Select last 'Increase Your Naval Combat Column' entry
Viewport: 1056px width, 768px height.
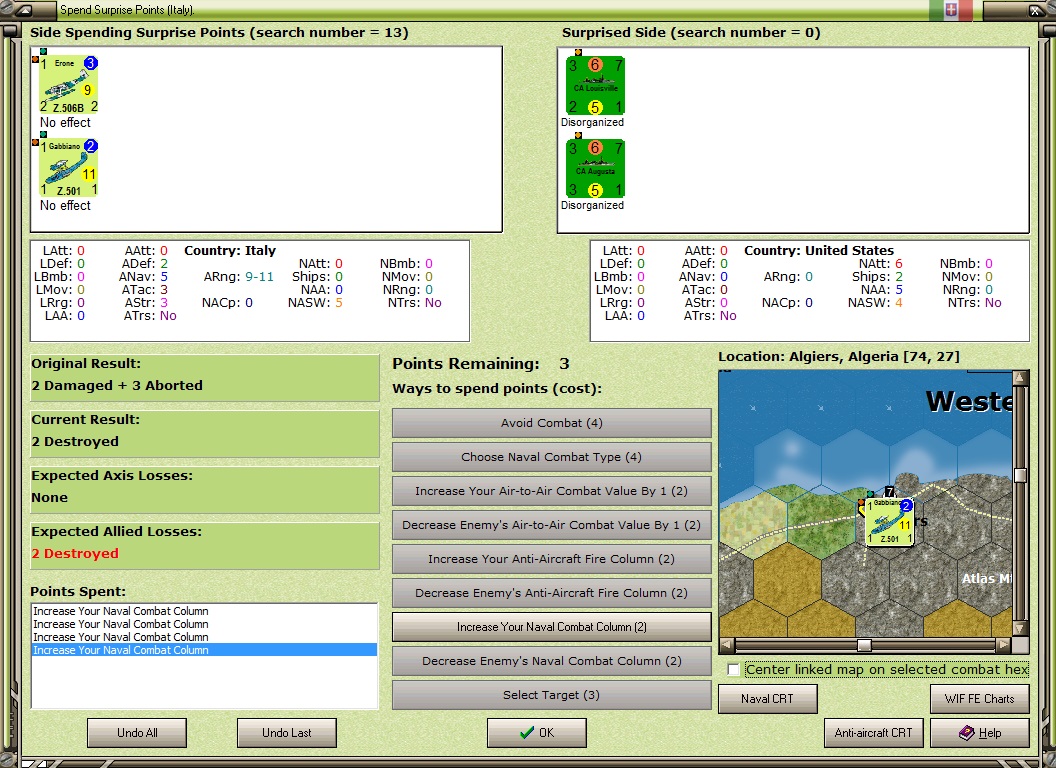[204, 650]
